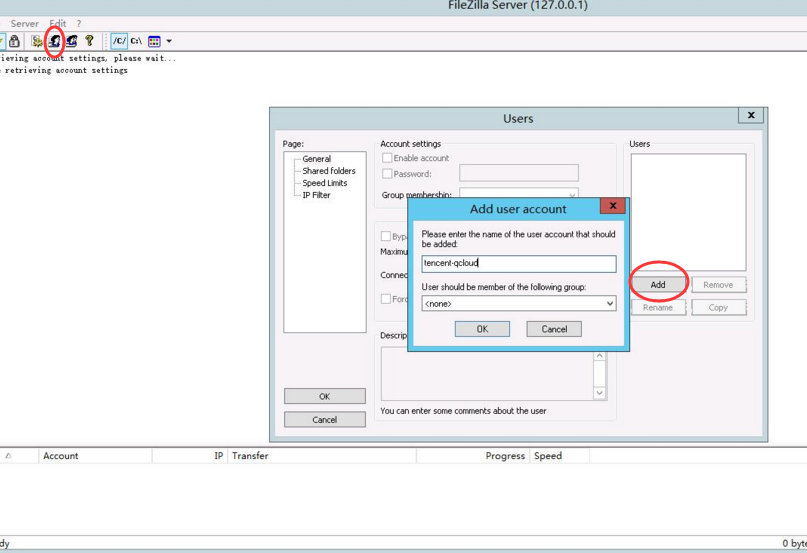Switch to C:\ path display mode

click(x=136, y=41)
